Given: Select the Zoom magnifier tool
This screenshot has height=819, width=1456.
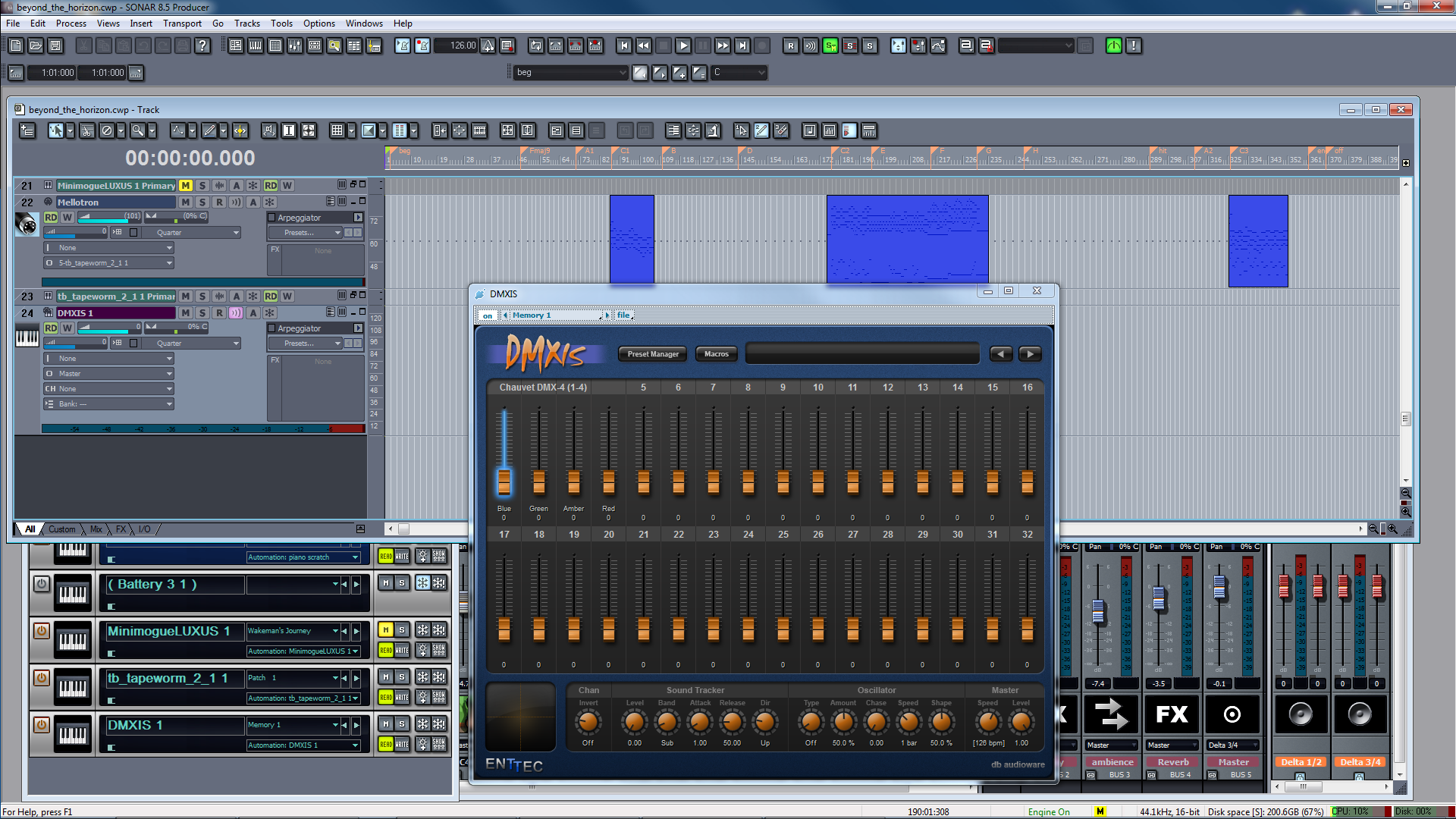Looking at the screenshot, I should [137, 131].
